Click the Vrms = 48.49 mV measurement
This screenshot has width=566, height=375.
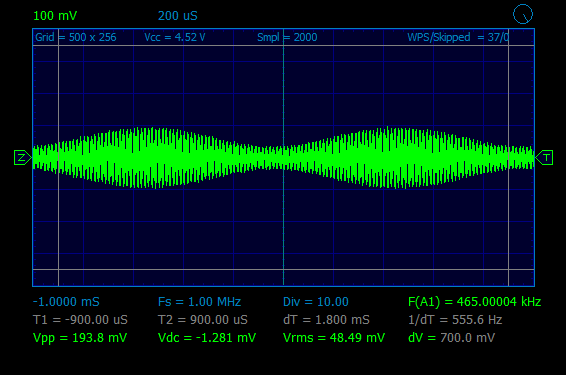pyautogui.click(x=334, y=338)
